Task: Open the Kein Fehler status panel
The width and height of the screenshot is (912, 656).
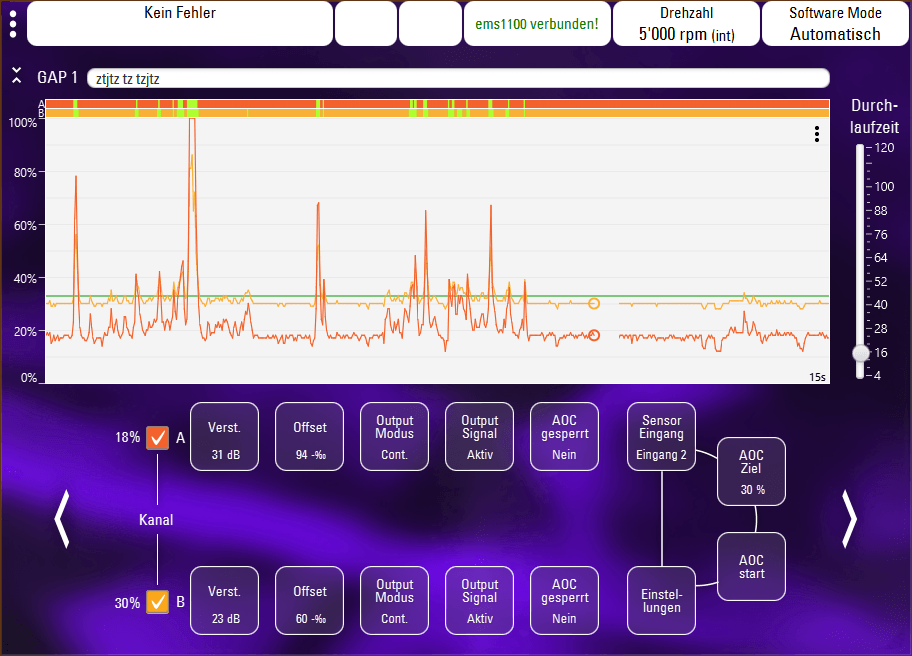Action: (x=180, y=24)
